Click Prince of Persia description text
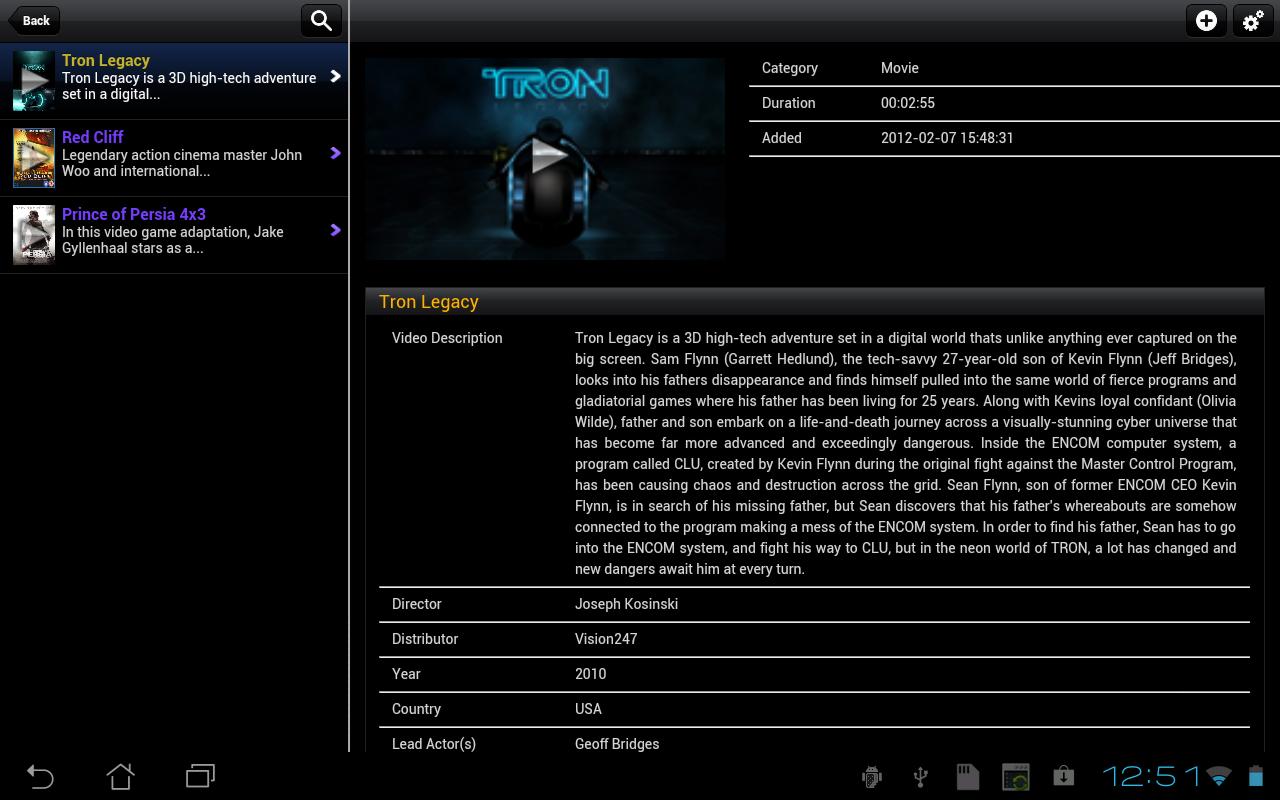1280x800 pixels. coord(173,240)
